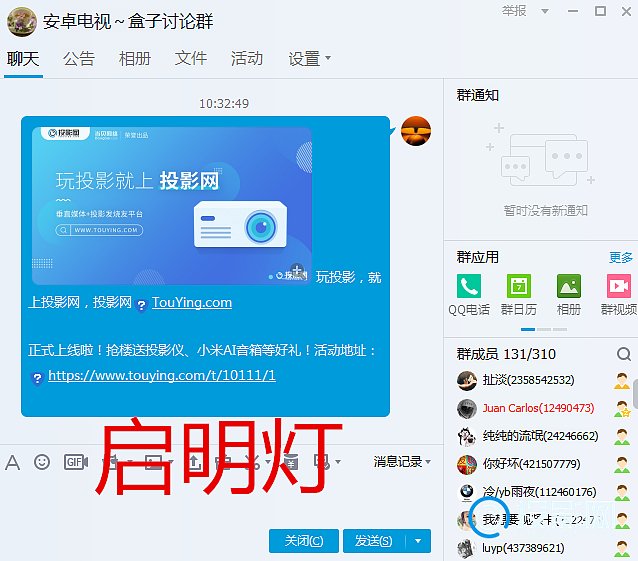Open the projector promo image in chat
638x561 pixels.
(x=172, y=206)
